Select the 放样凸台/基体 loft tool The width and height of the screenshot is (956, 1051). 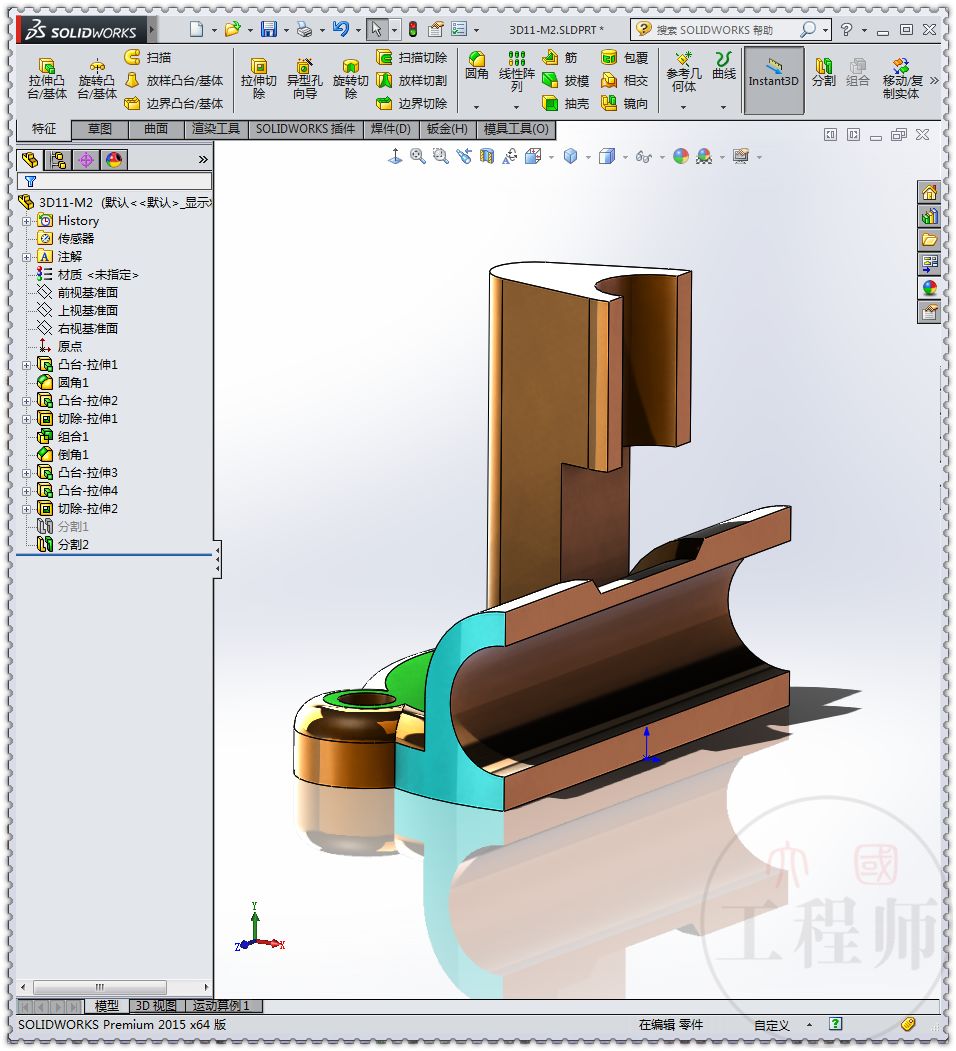[x=175, y=80]
